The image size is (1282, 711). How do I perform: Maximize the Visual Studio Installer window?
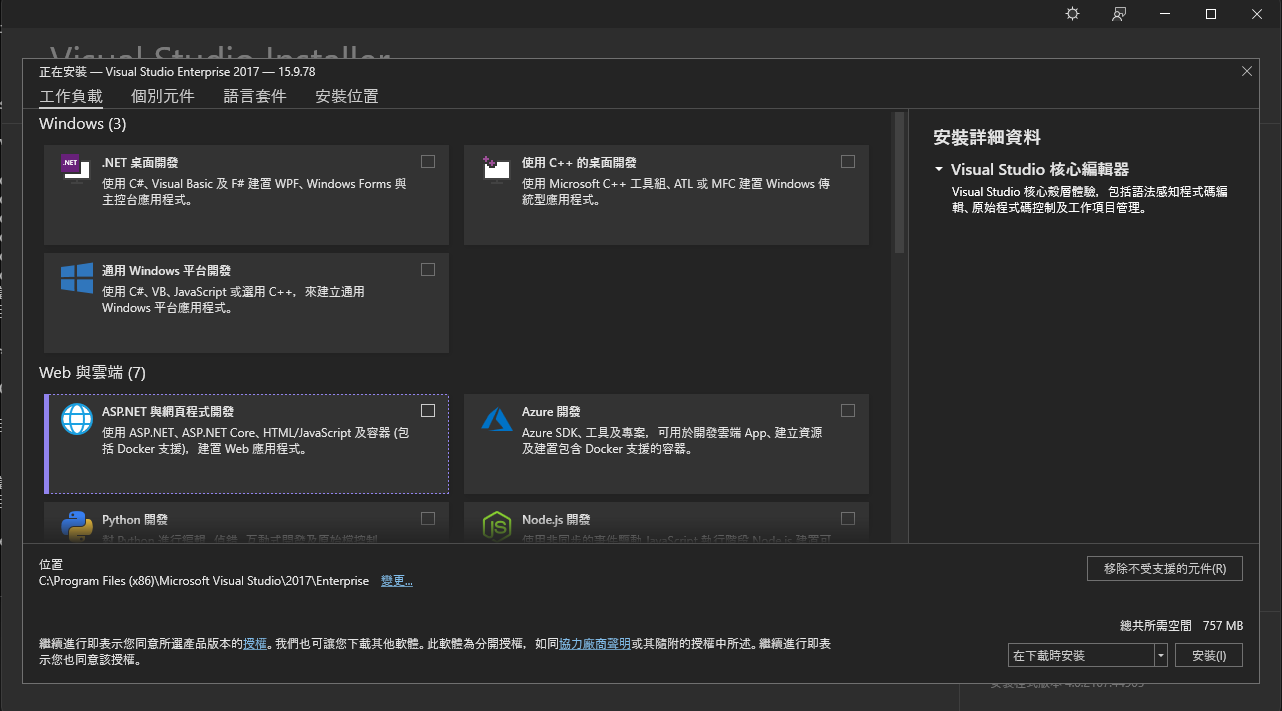[x=1211, y=14]
